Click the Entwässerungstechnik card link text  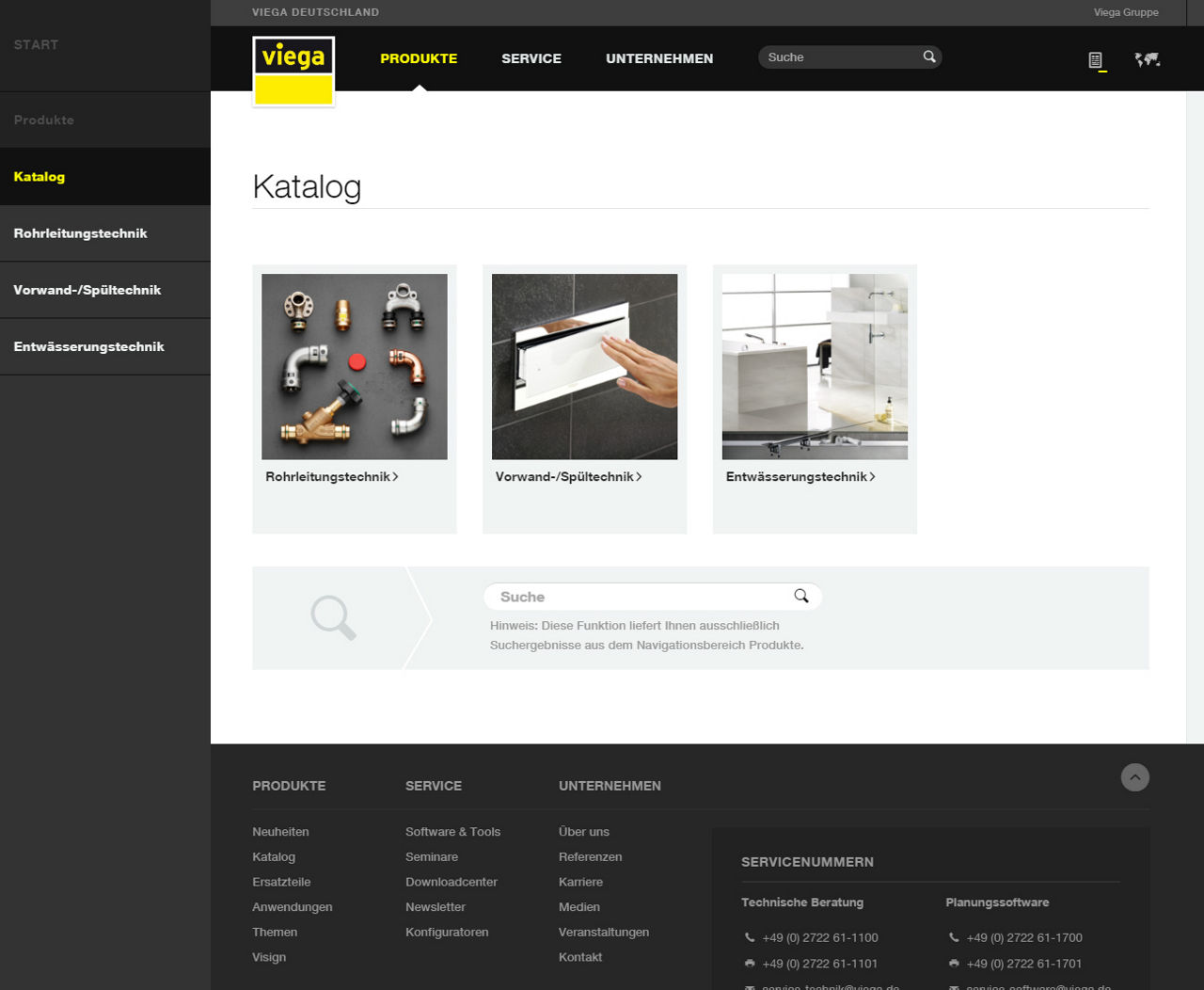point(797,477)
